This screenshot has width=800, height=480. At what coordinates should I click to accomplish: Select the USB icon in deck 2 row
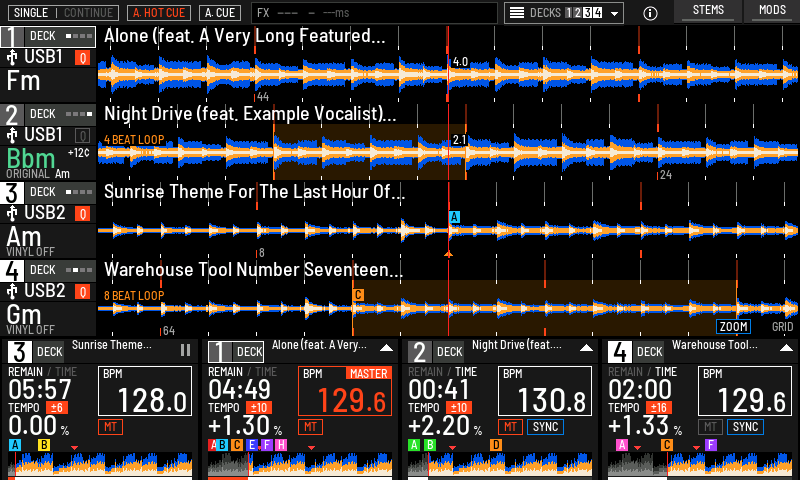12,135
